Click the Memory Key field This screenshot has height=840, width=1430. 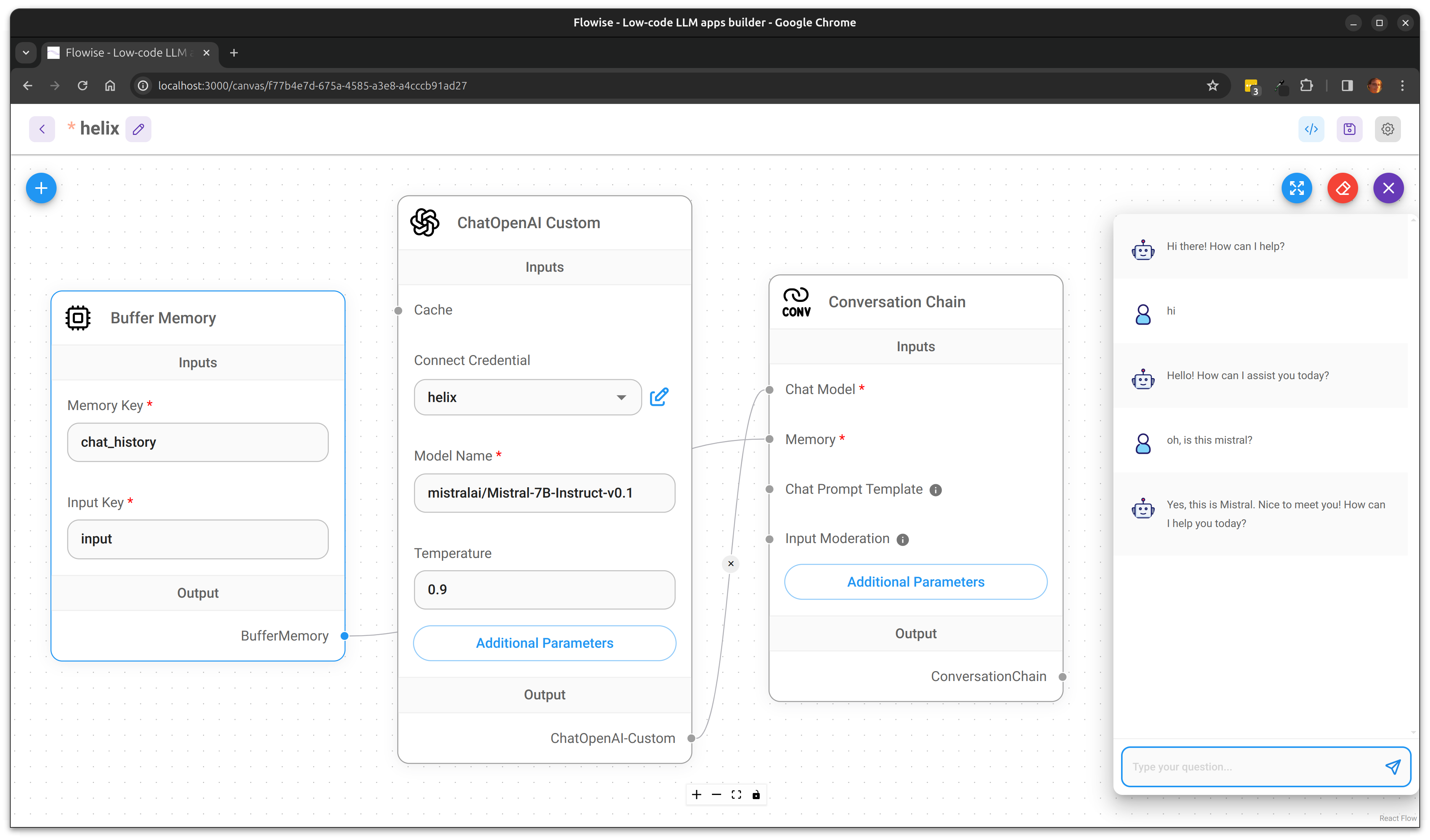(197, 443)
